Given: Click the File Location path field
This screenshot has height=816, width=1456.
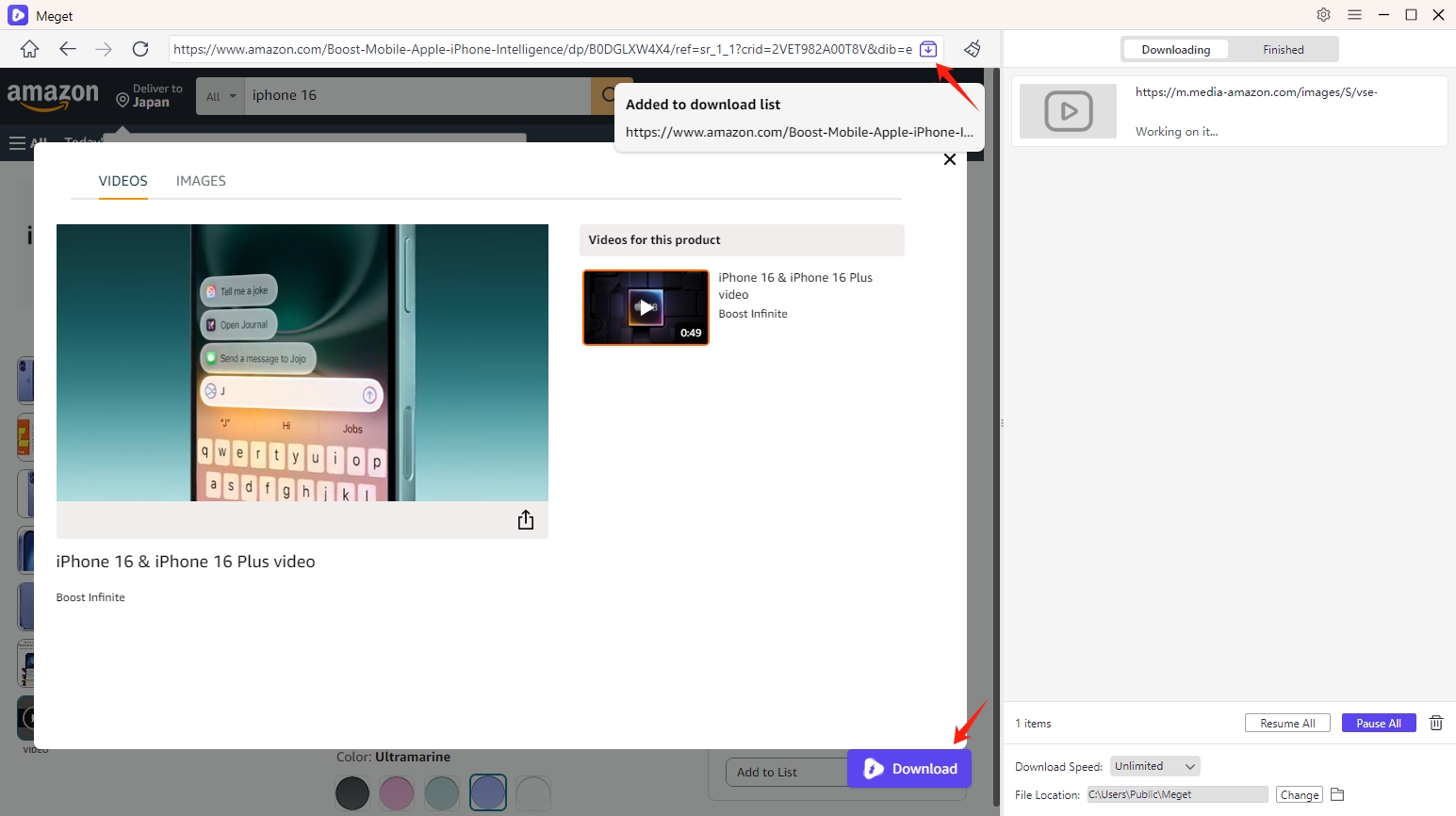Looking at the screenshot, I should (1177, 794).
